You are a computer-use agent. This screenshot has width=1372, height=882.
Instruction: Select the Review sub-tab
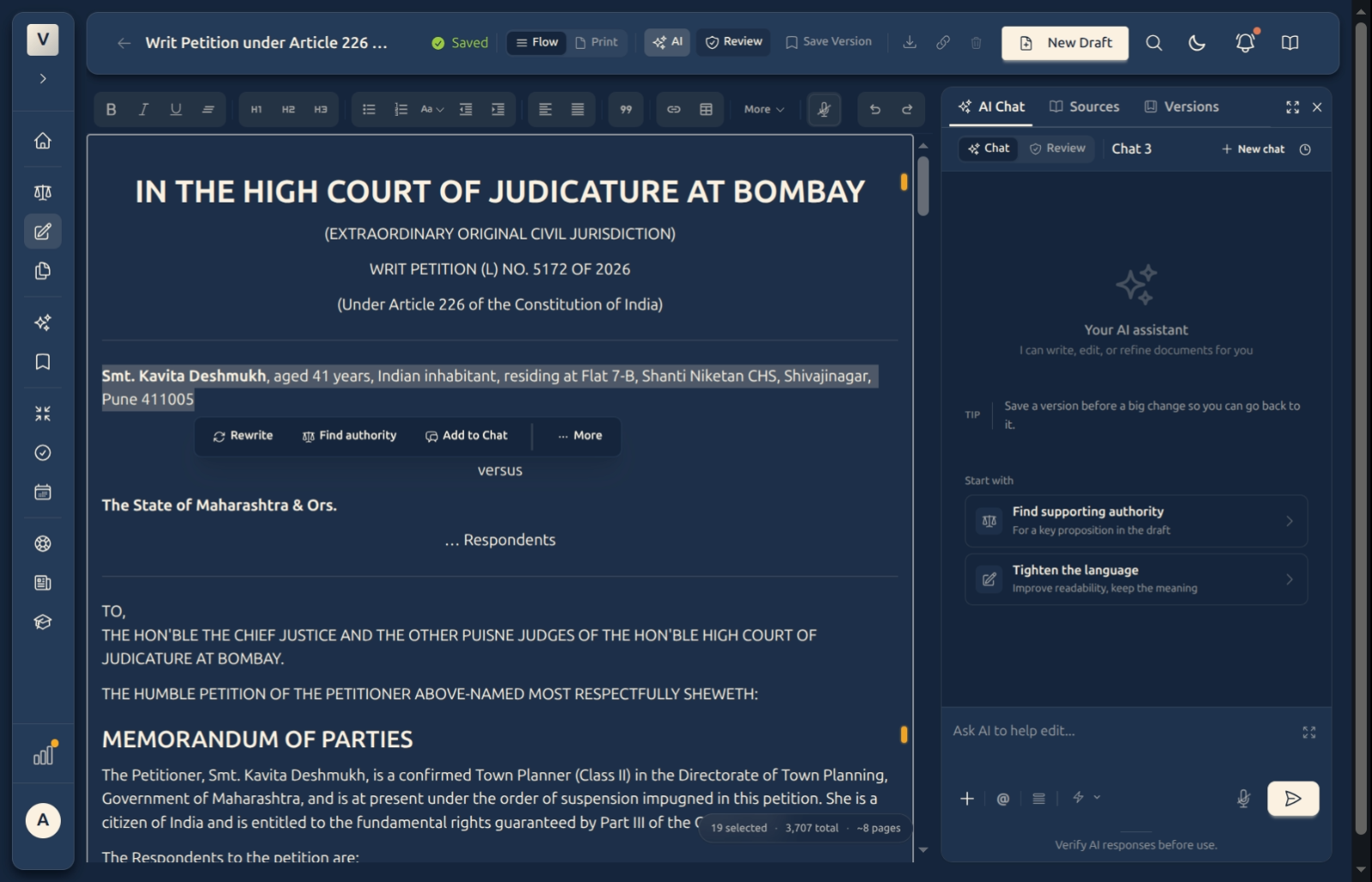(x=1057, y=148)
